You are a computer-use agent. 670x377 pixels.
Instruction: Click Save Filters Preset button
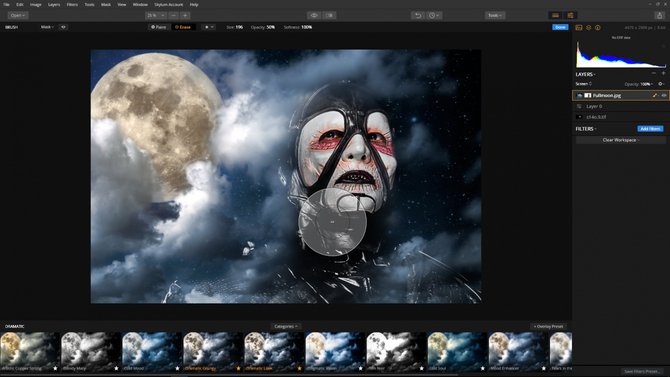pos(641,371)
